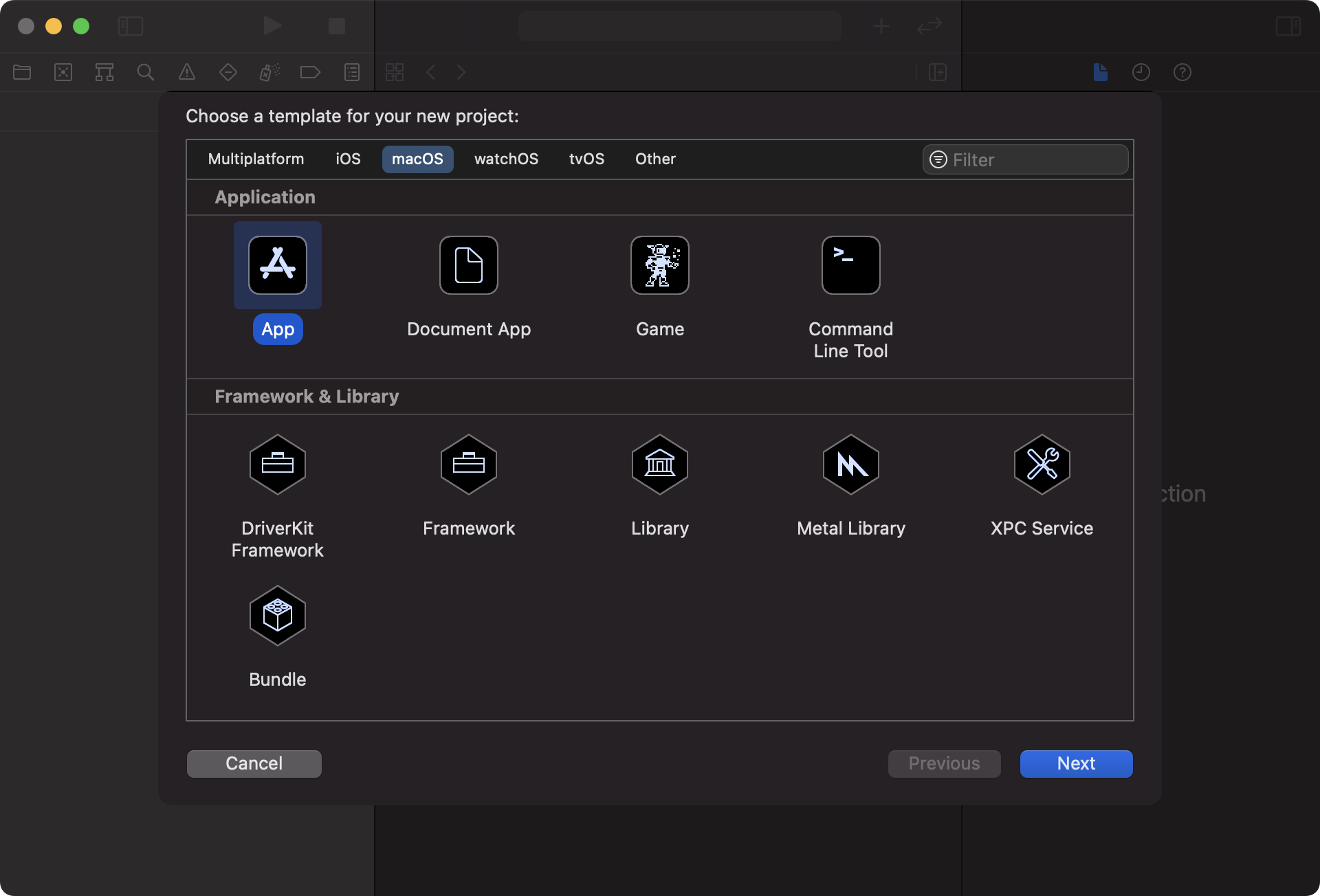Select Metal Library template
Screen dimensions: 1320x896
pyautogui.click(x=851, y=464)
